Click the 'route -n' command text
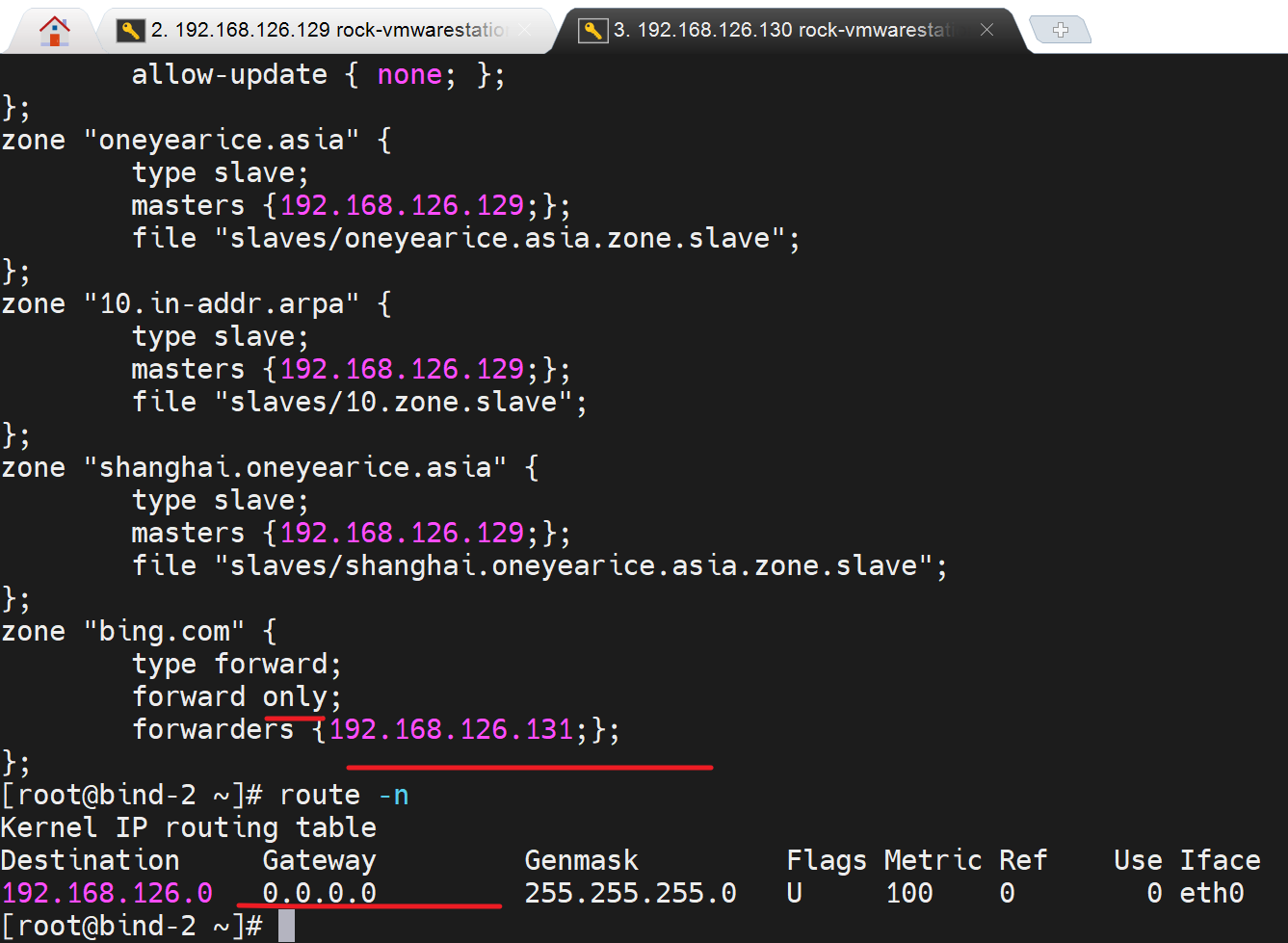This screenshot has height=943, width=1288. pos(344,796)
